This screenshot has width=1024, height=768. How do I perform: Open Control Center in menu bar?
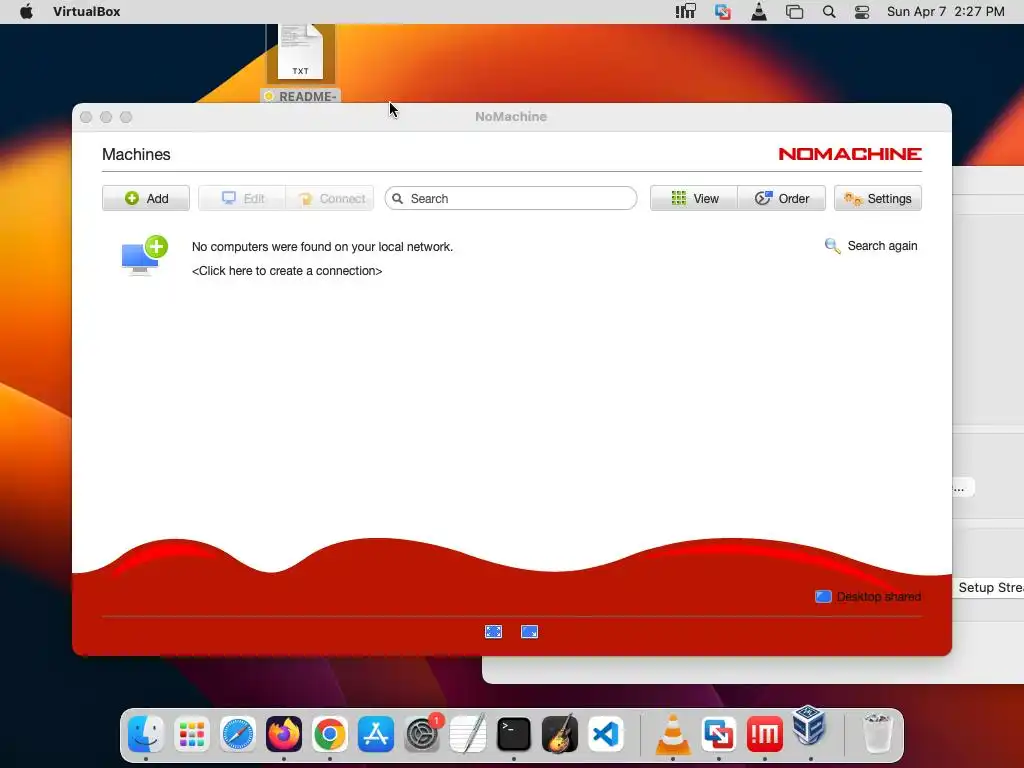(862, 12)
